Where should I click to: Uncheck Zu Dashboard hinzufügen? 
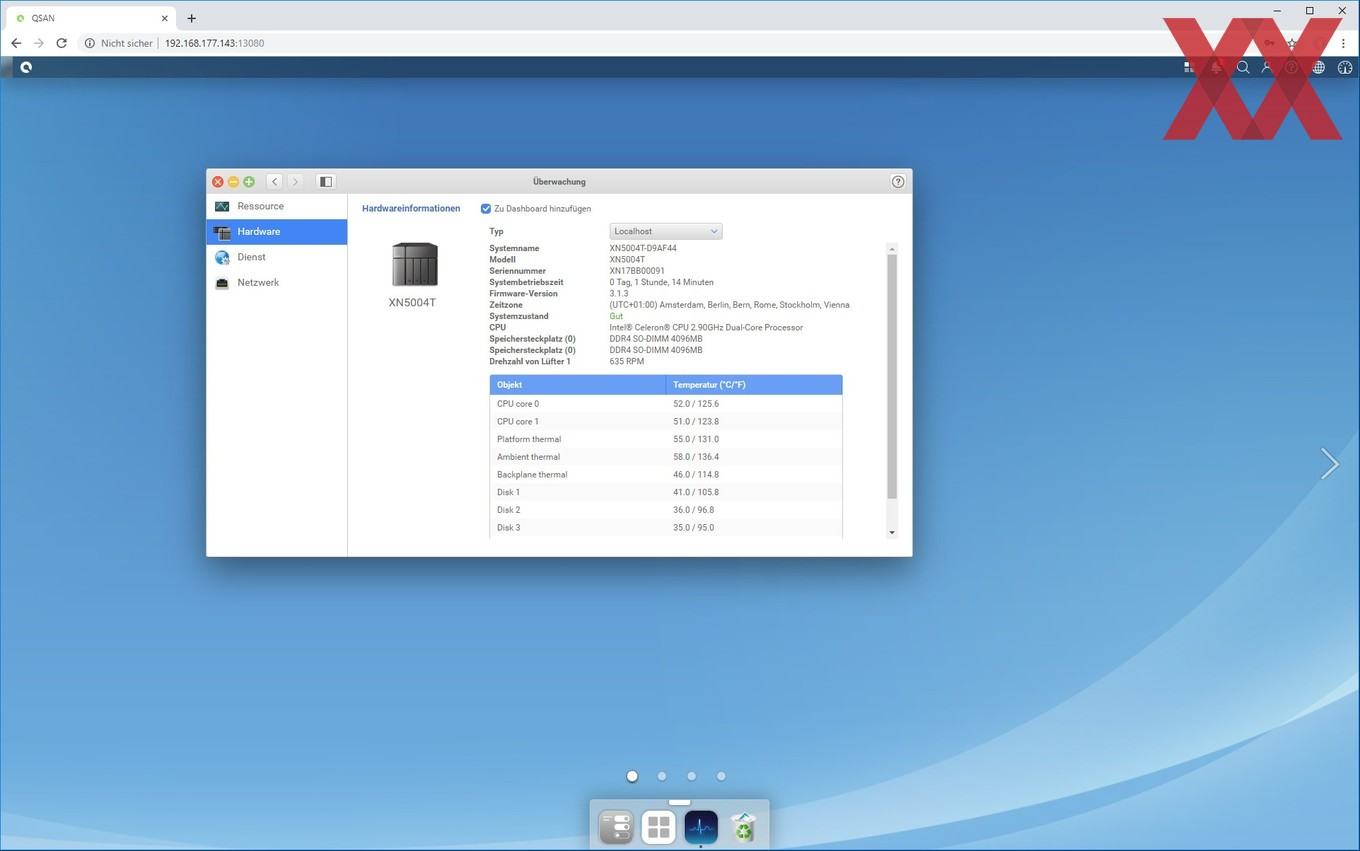tap(486, 209)
